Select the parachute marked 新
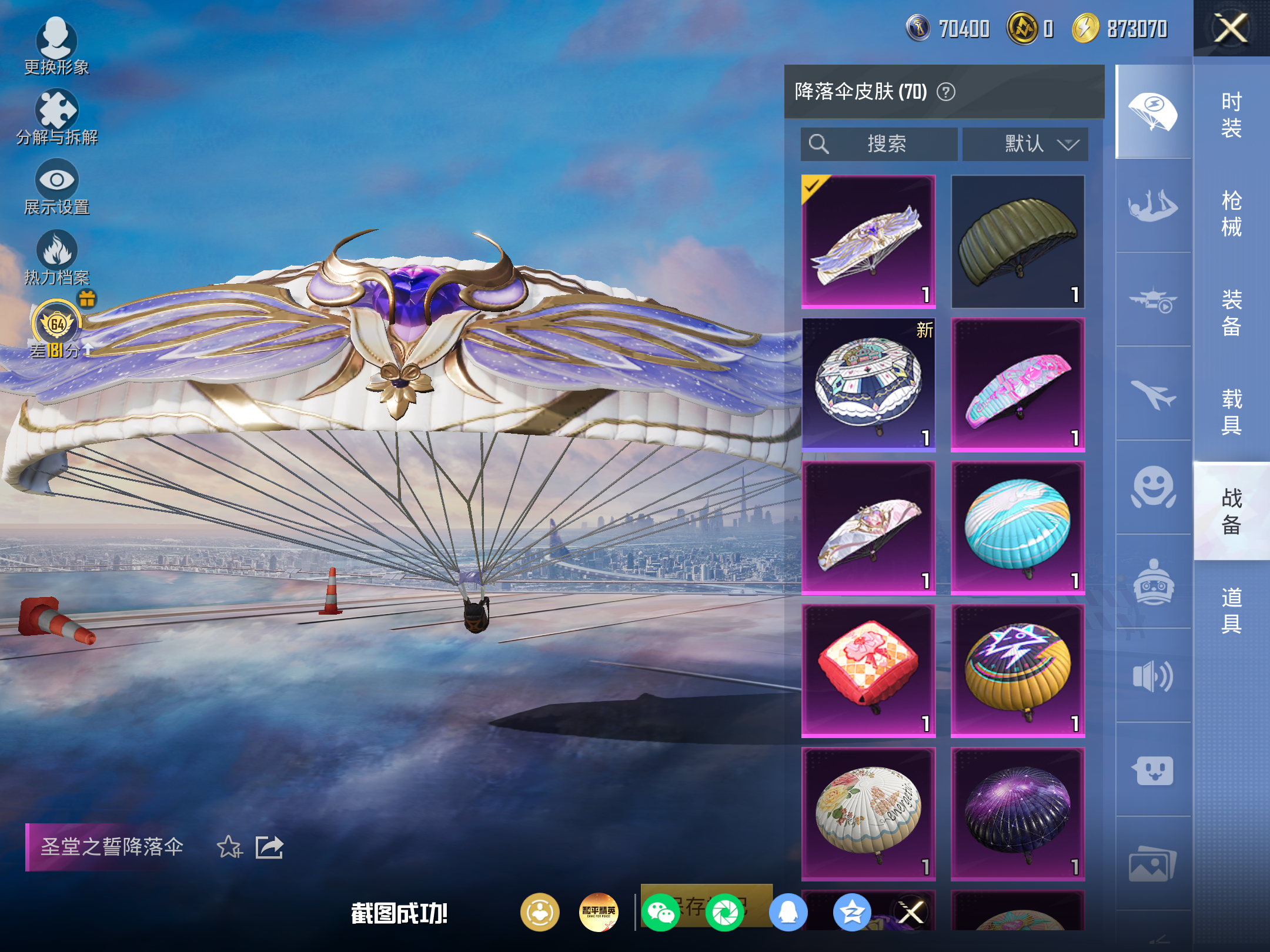This screenshot has width=1270, height=952. 868,385
